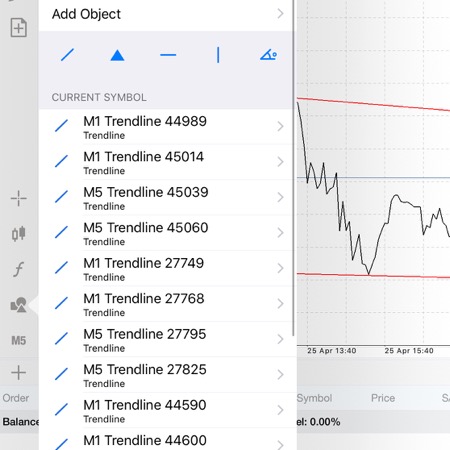The width and height of the screenshot is (450, 450).
Task: Click the 0.00% level value
Action: pos(325,422)
